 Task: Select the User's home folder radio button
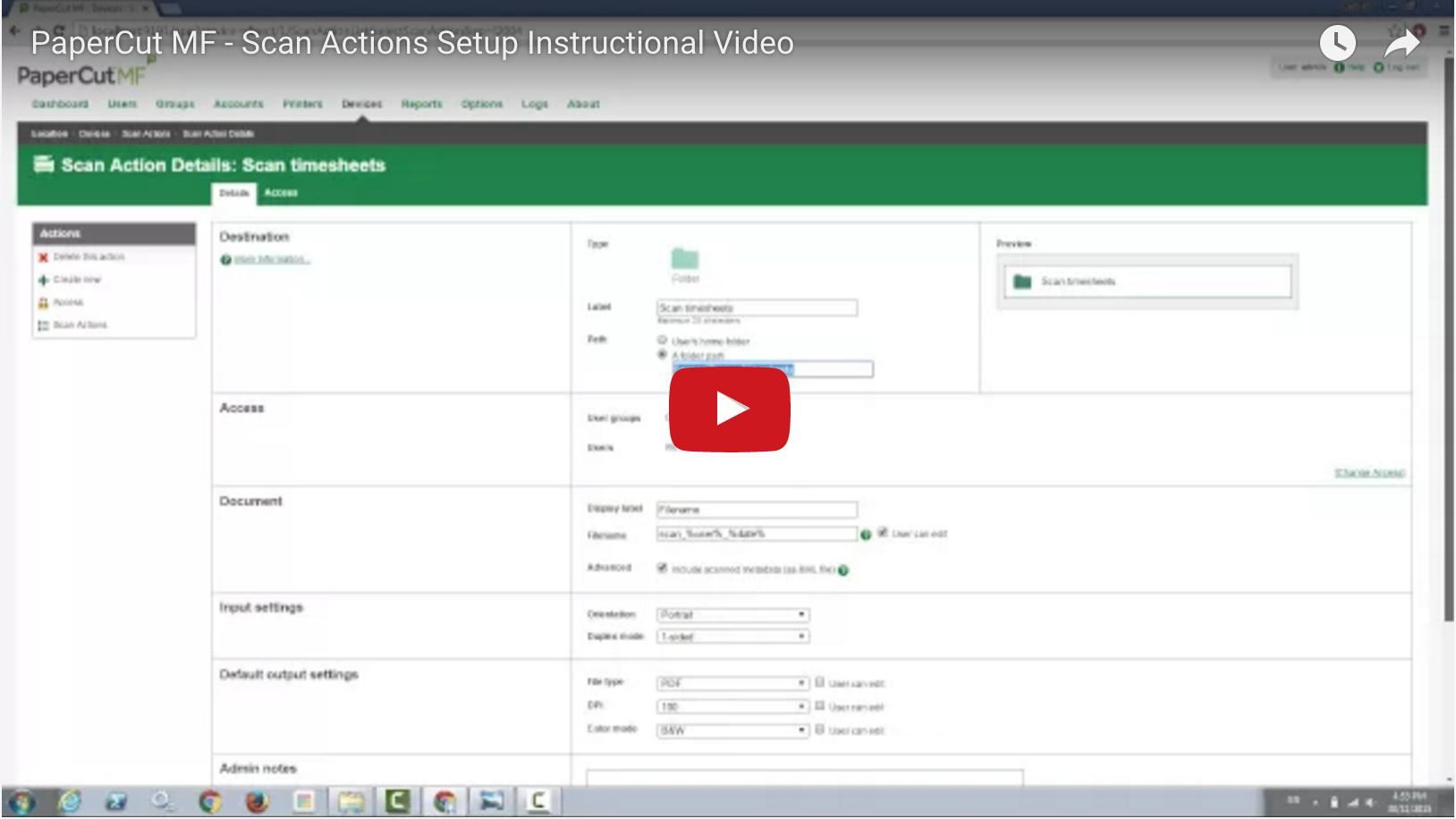663,340
